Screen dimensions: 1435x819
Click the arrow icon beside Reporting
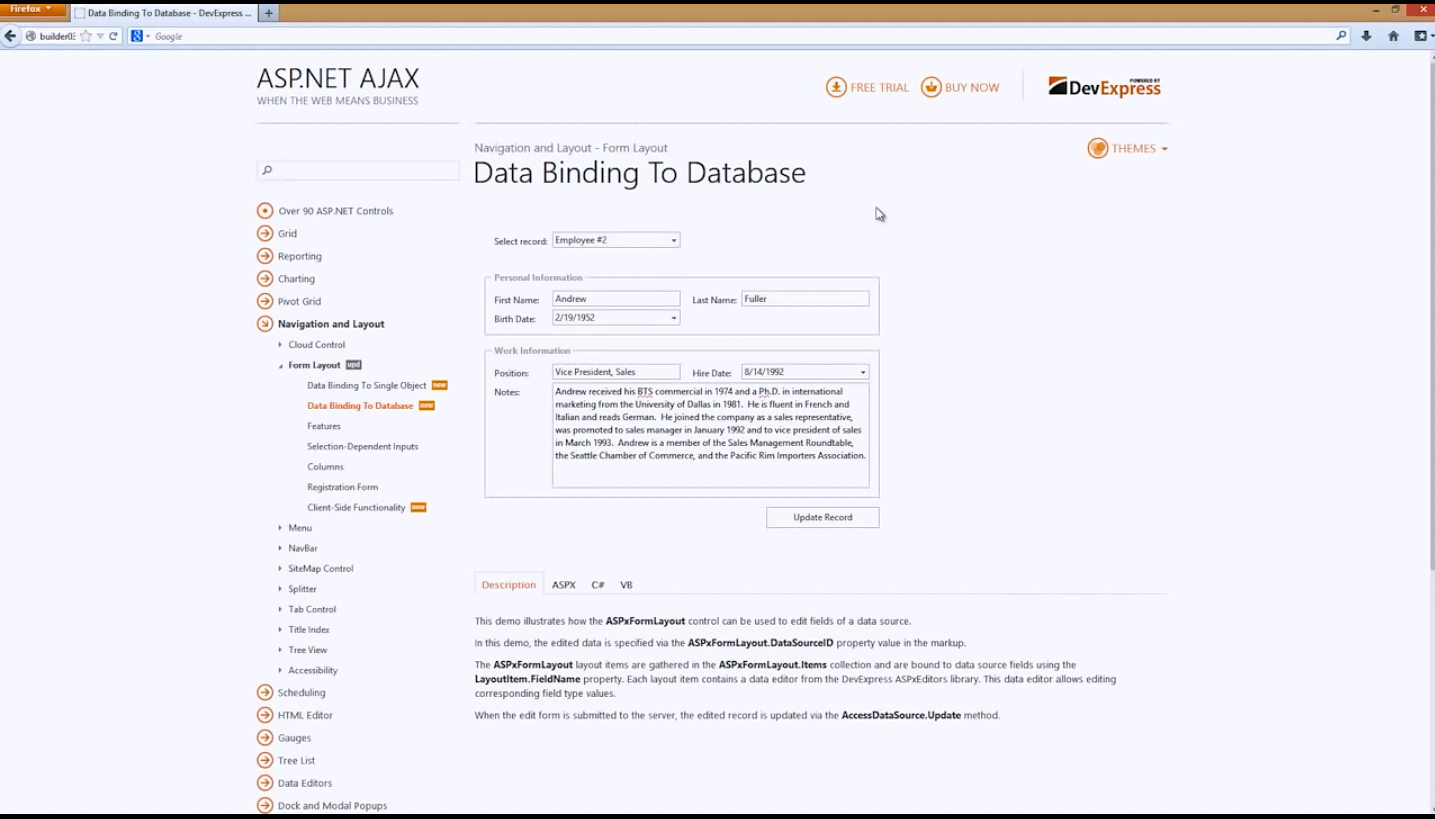[x=265, y=256]
